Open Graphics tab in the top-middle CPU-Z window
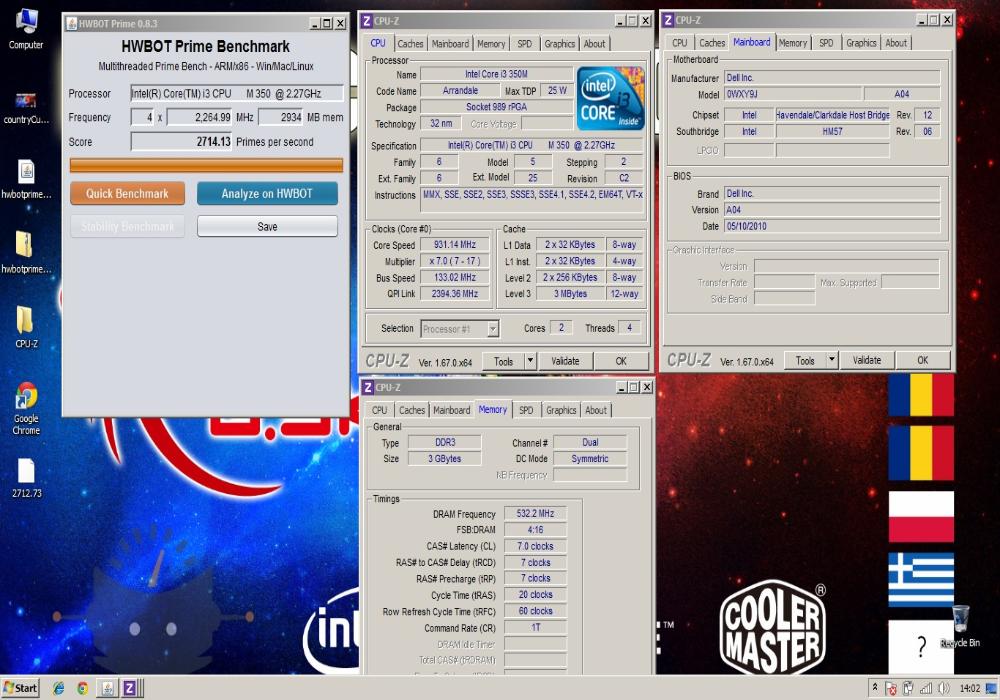Viewport: 1000px width, 700px height. [x=559, y=44]
